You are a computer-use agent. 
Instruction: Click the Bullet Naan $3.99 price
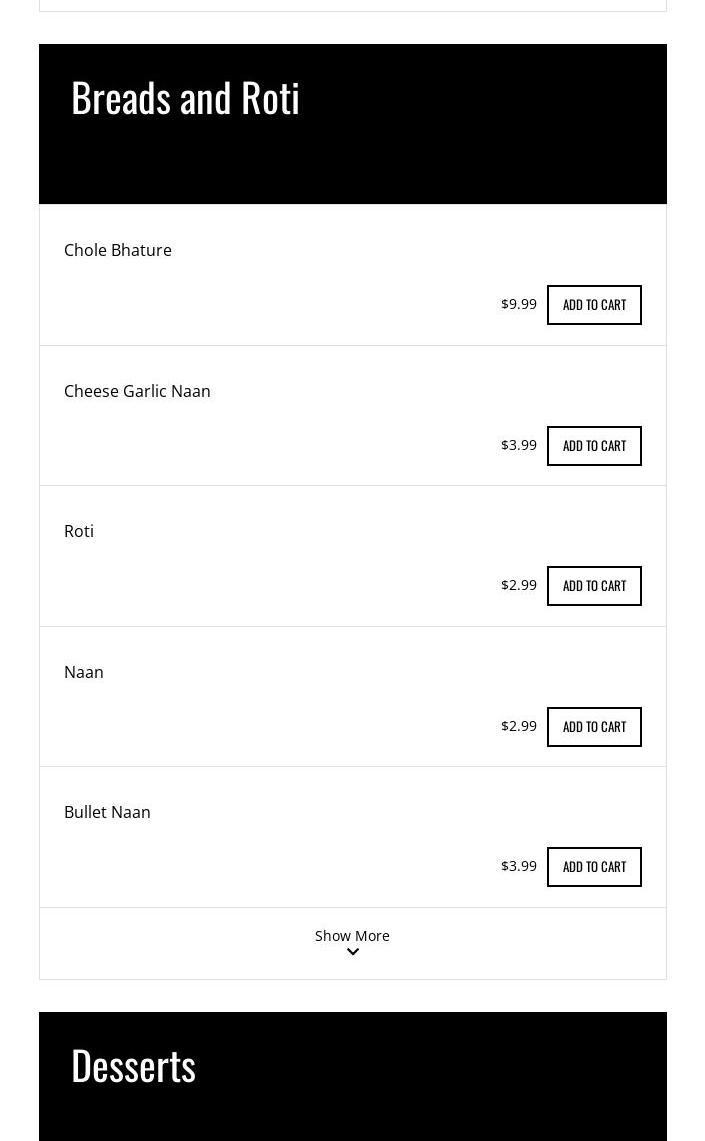coord(519,866)
